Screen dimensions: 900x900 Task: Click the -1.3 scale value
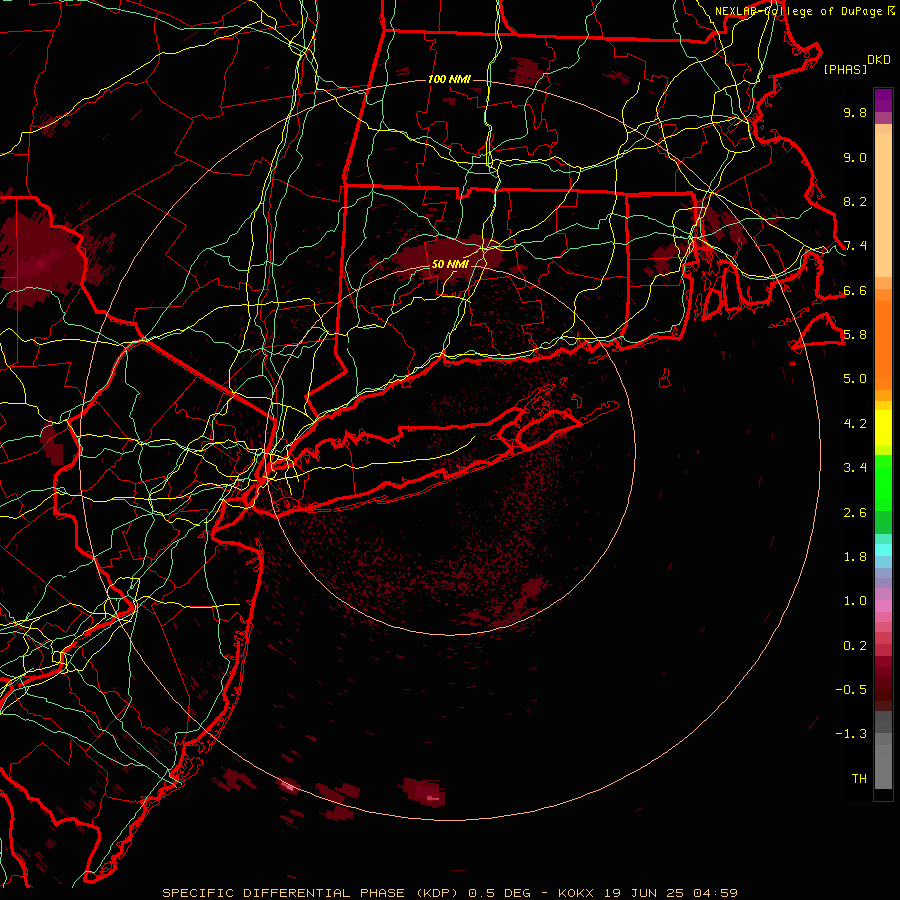pos(852,734)
